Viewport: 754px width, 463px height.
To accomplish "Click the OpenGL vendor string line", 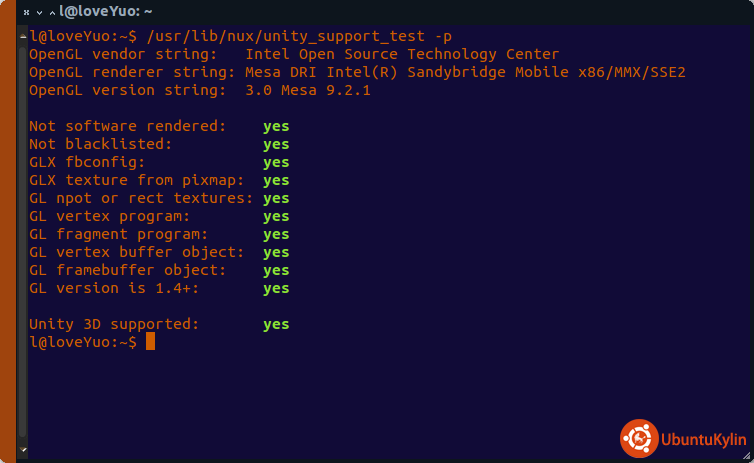I will [x=293, y=54].
